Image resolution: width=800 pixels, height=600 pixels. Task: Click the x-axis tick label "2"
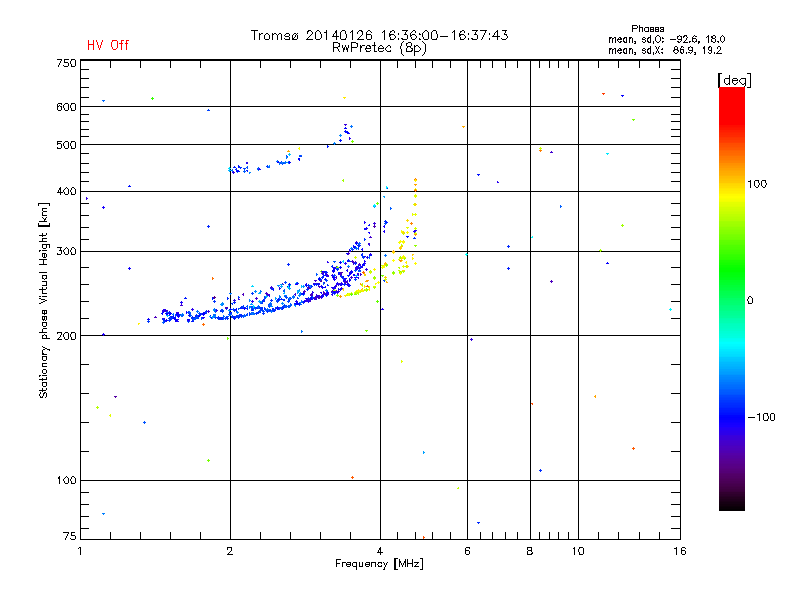click(x=230, y=551)
